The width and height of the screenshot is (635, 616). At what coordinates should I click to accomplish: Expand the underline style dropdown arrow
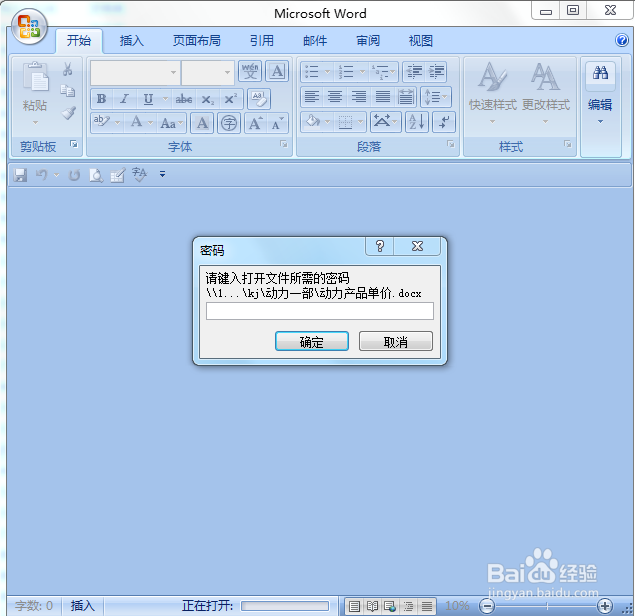click(165, 99)
